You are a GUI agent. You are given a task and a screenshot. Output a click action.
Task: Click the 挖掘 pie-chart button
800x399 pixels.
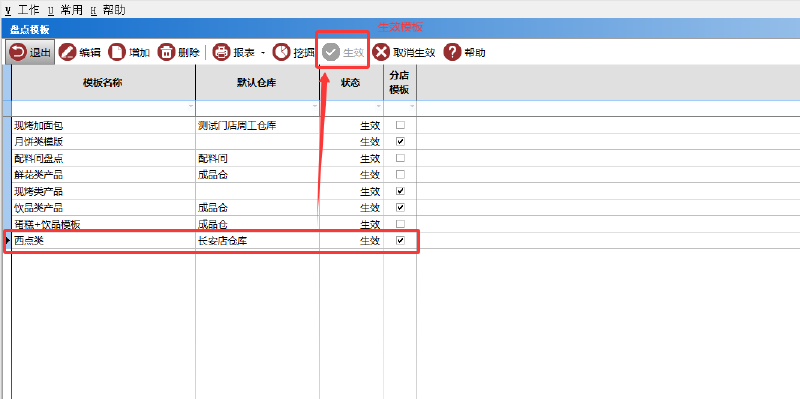(x=293, y=52)
